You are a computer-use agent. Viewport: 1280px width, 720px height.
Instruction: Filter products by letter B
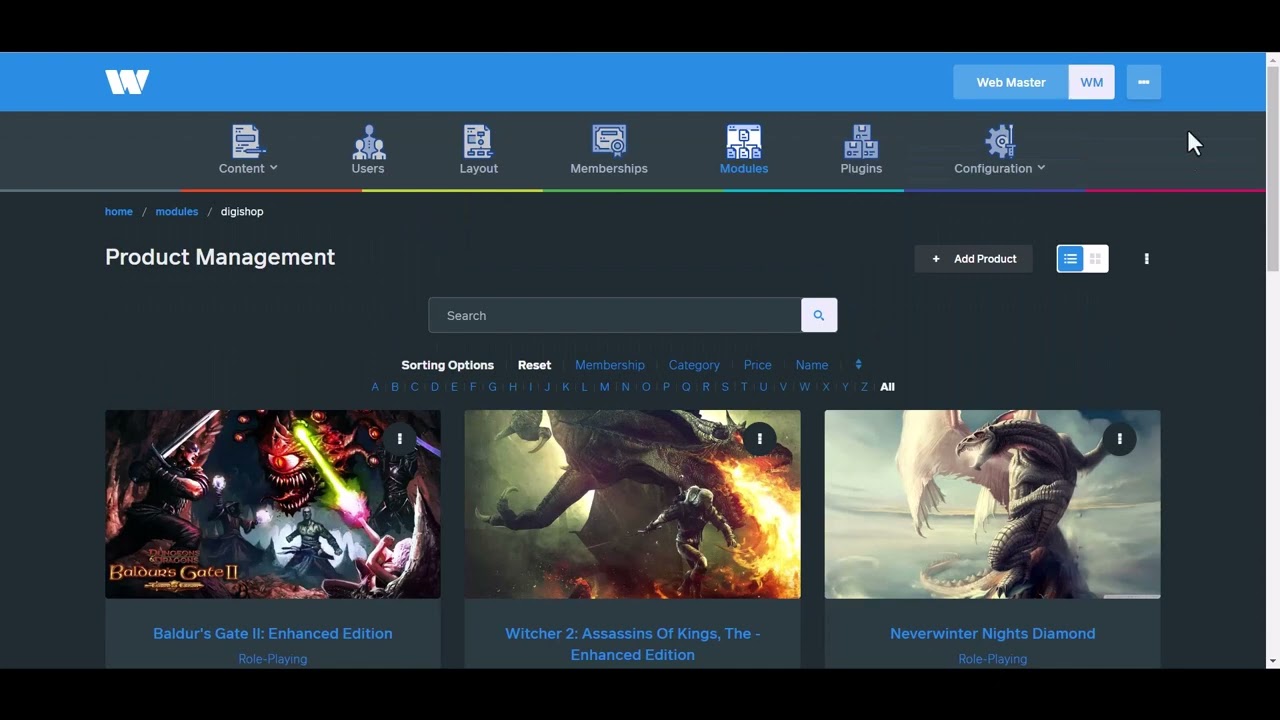[x=395, y=387]
